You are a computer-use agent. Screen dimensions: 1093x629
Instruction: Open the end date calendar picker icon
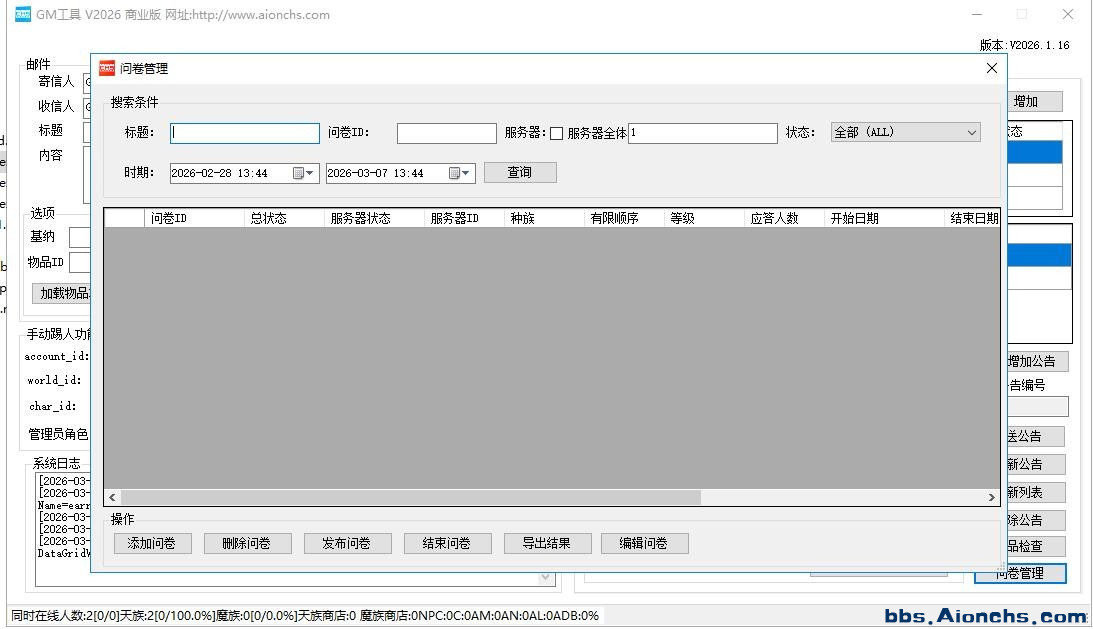pos(459,173)
